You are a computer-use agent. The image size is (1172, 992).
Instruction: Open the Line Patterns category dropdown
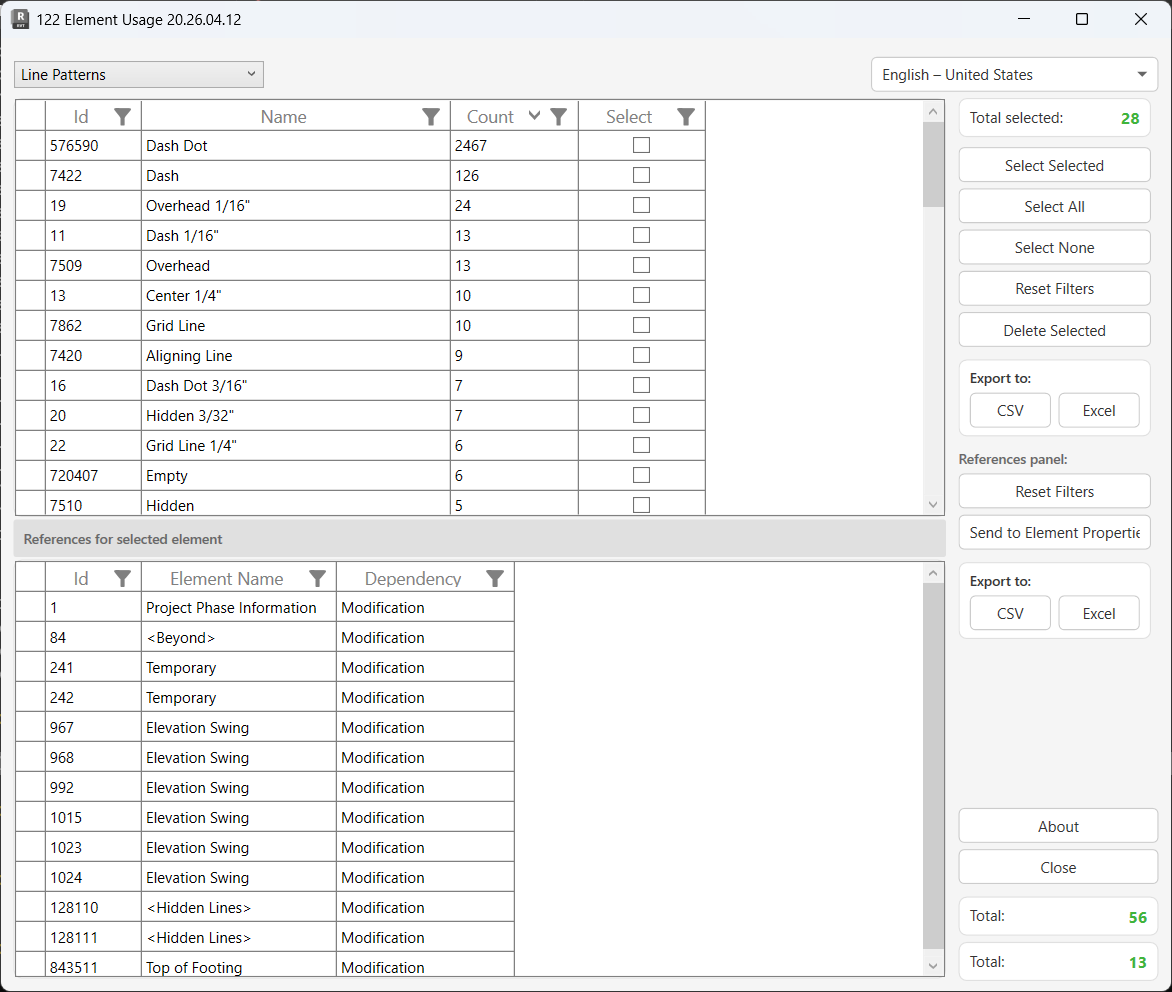[138, 74]
